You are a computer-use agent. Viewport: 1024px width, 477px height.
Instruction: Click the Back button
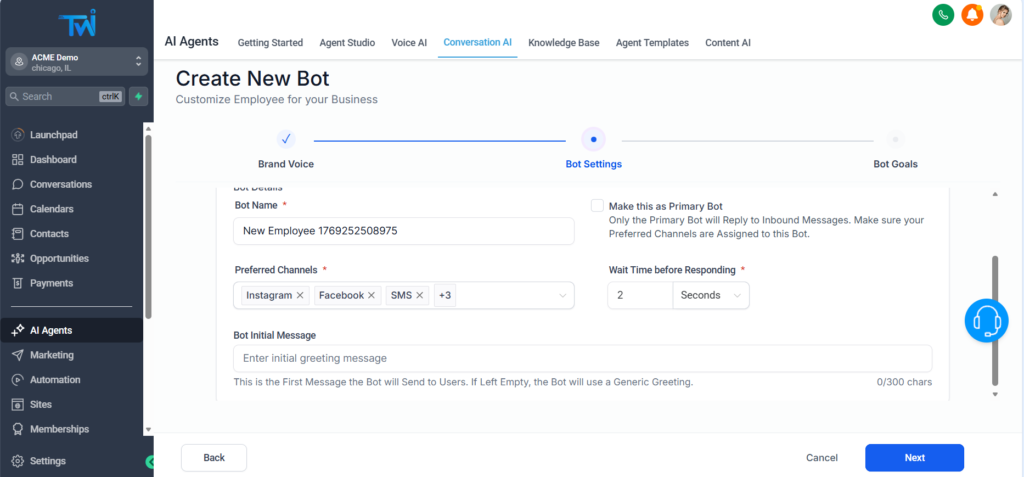[214, 458]
